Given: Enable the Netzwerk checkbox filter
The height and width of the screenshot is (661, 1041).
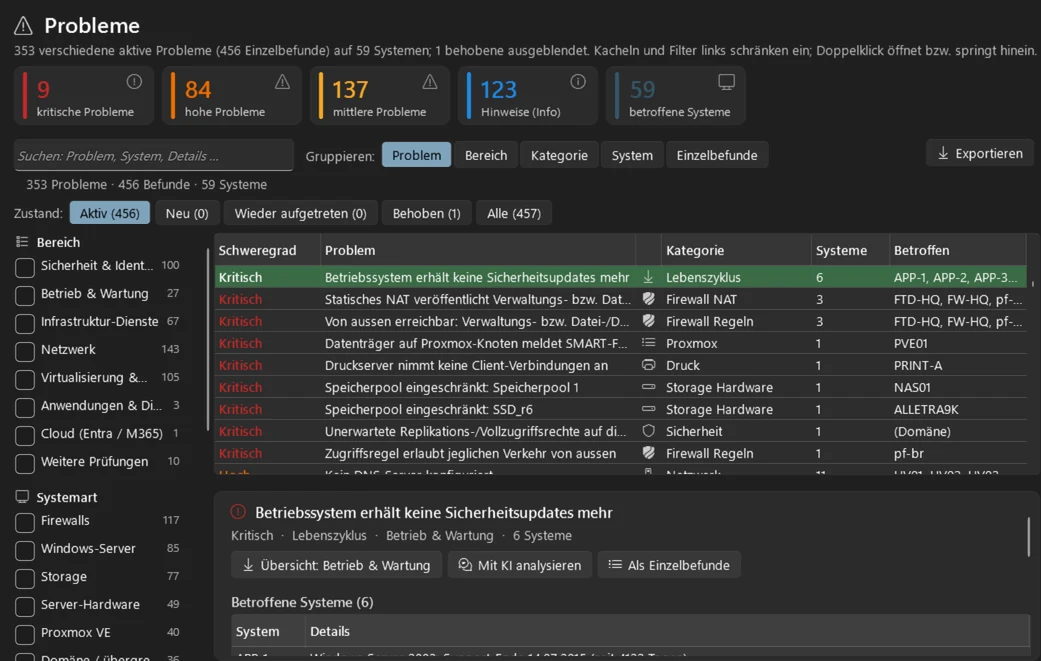Looking at the screenshot, I should [x=25, y=351].
